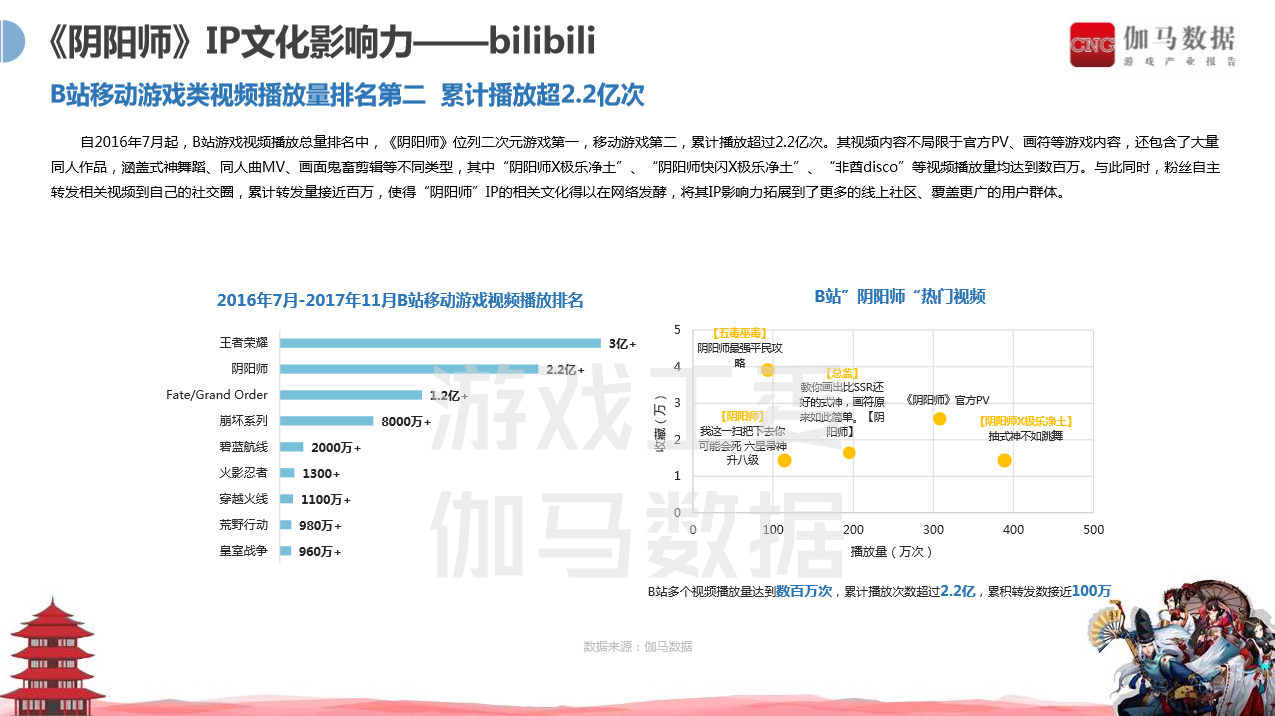
Task: Click the bar chart title 2016年7月-2017年11月B站移动游戏视频播放排名
Action: (x=400, y=300)
